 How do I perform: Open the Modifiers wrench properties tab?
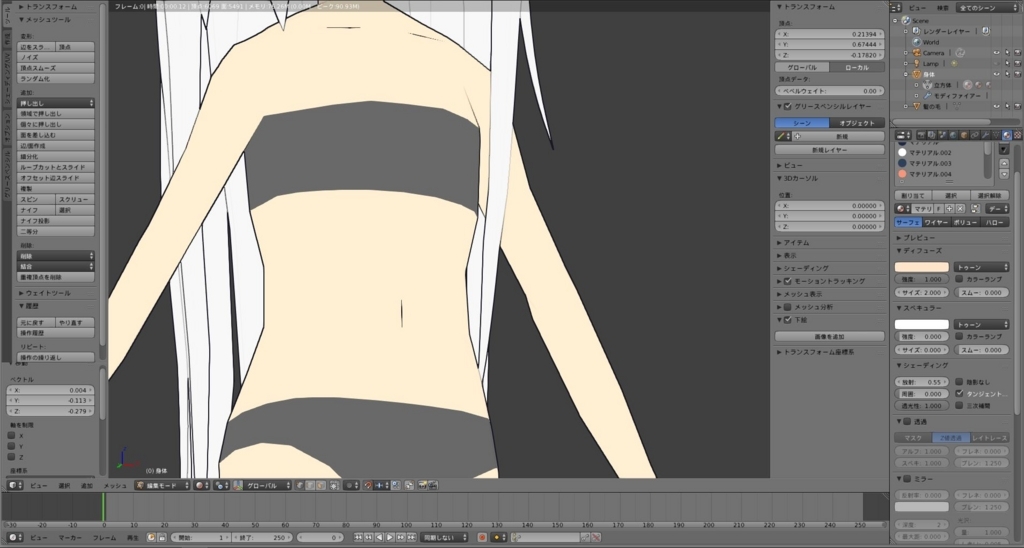click(985, 135)
